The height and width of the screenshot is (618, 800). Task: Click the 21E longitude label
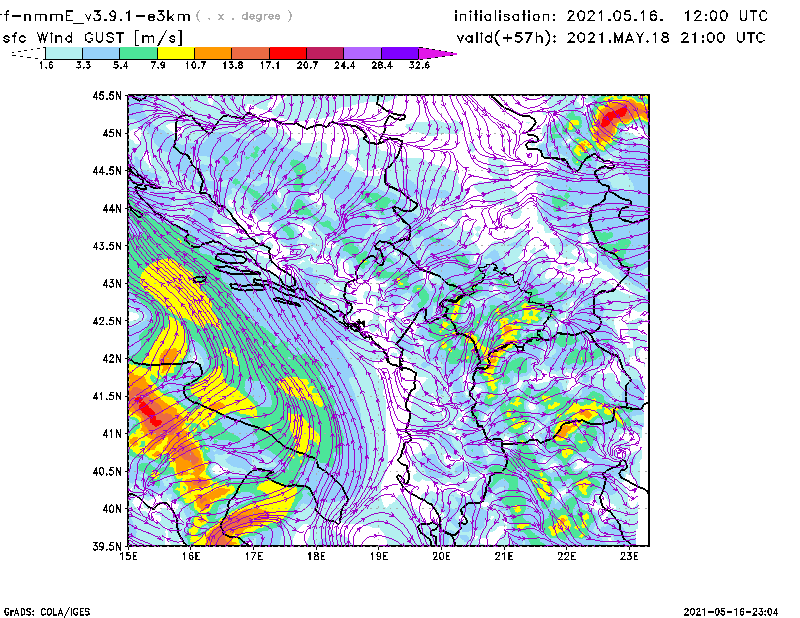tap(504, 556)
